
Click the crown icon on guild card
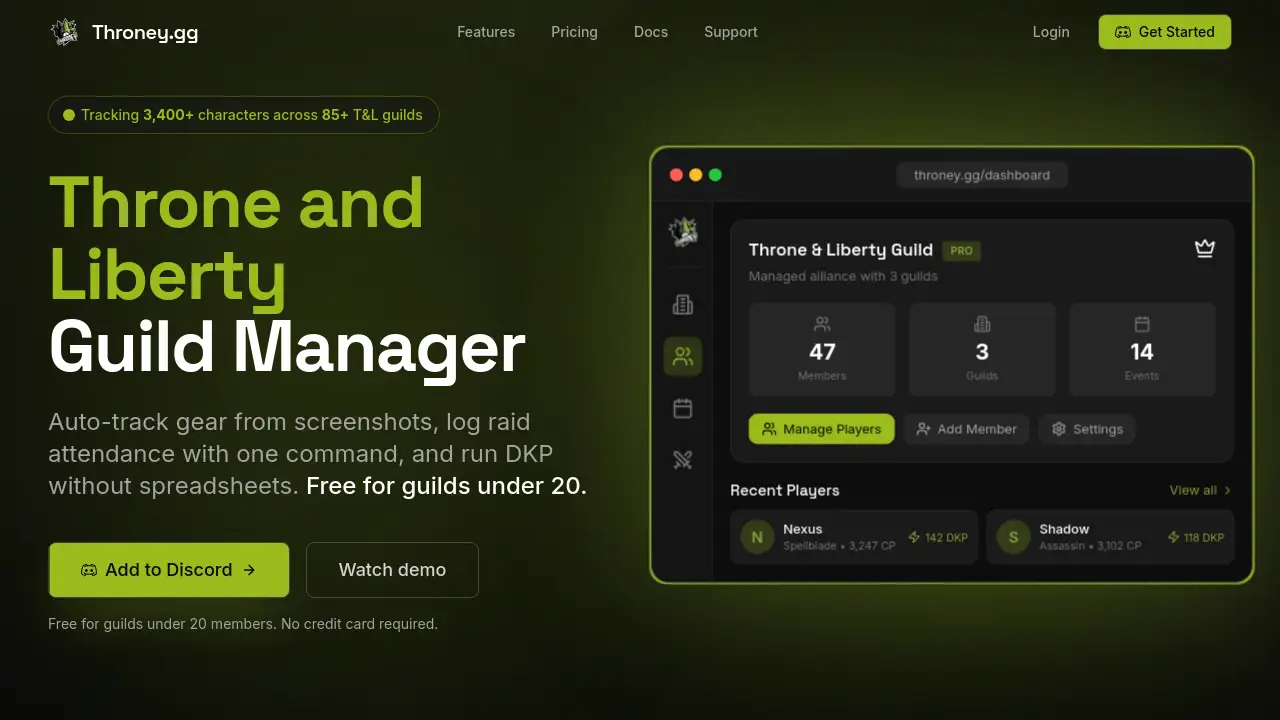point(1205,249)
